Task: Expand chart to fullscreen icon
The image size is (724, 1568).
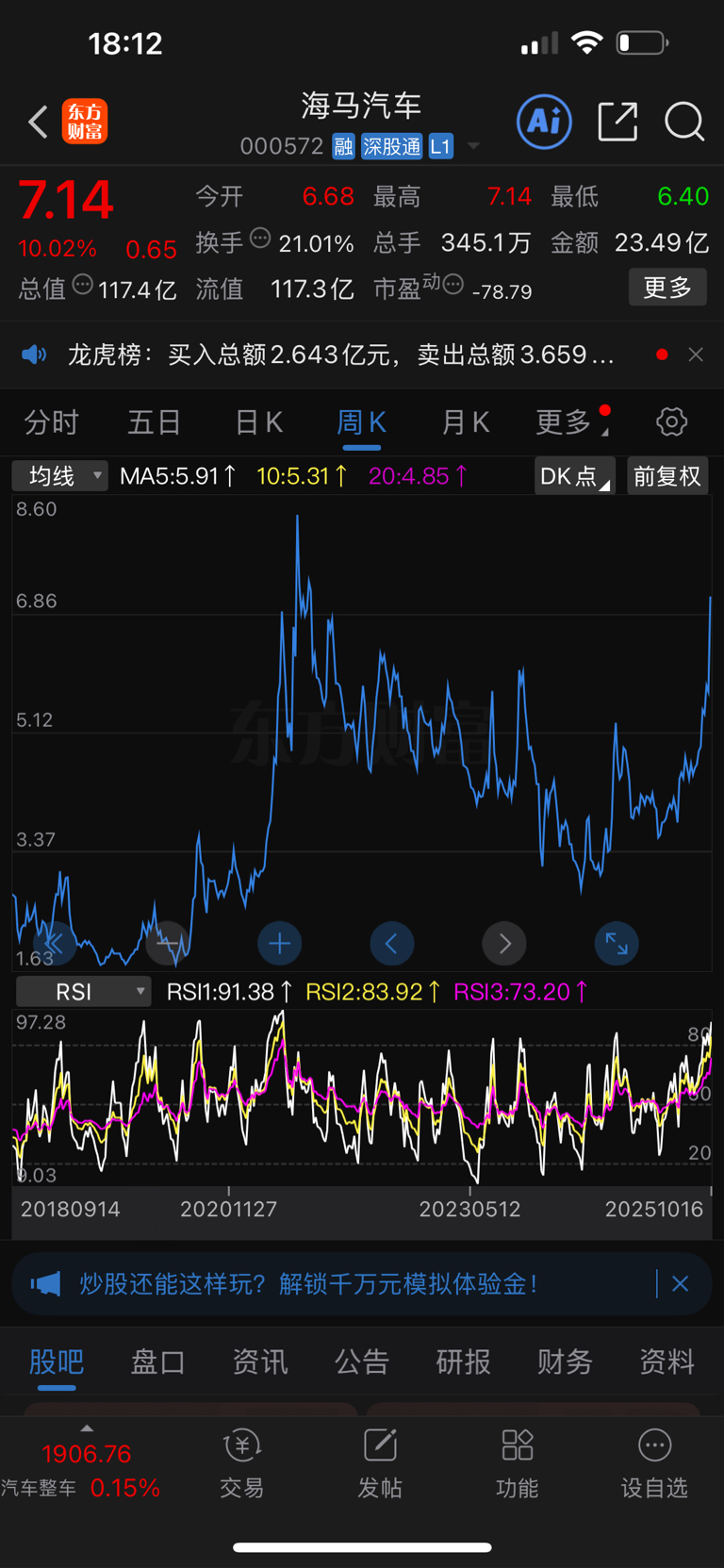Action: click(x=617, y=943)
